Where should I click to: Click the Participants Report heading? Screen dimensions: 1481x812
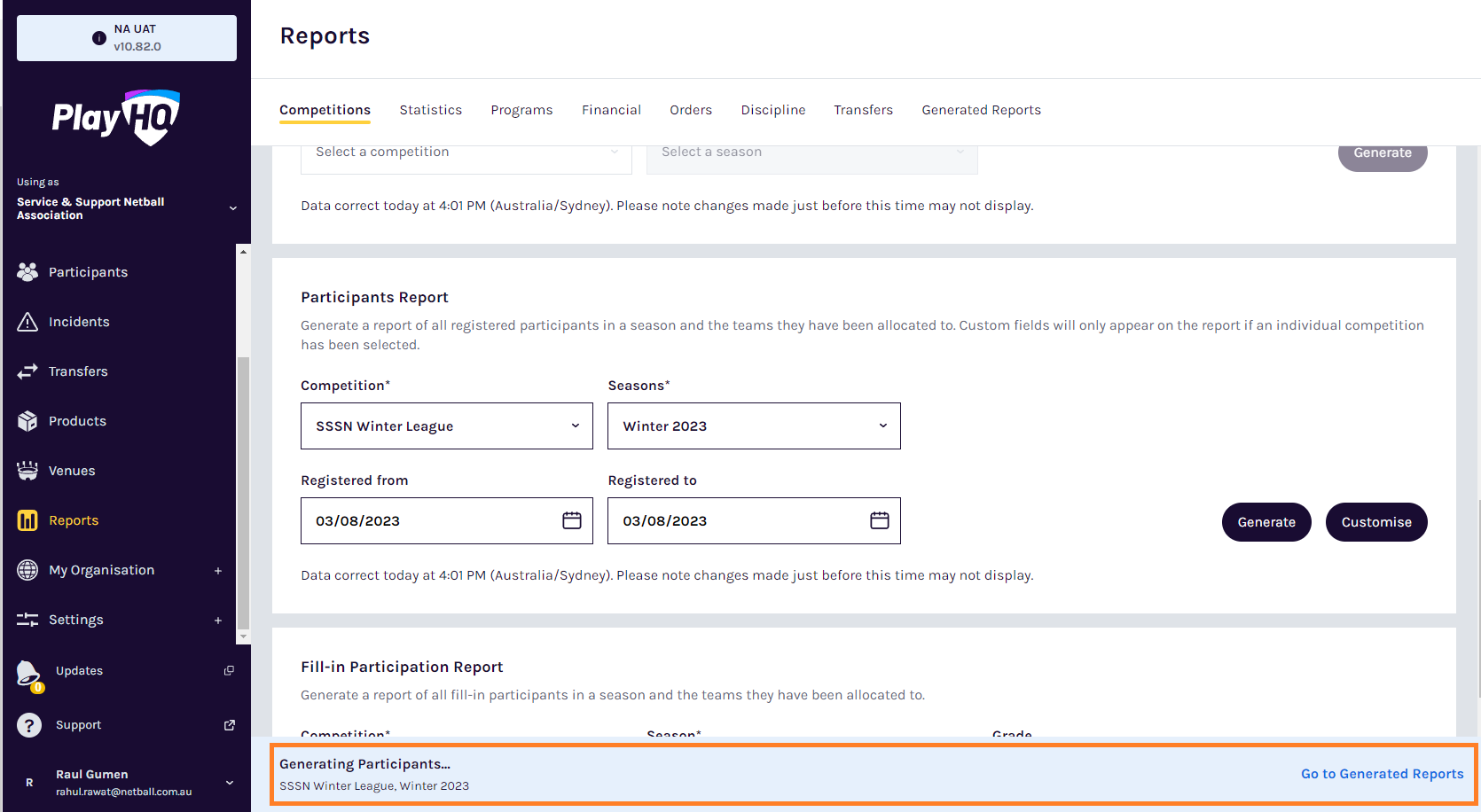pos(374,297)
